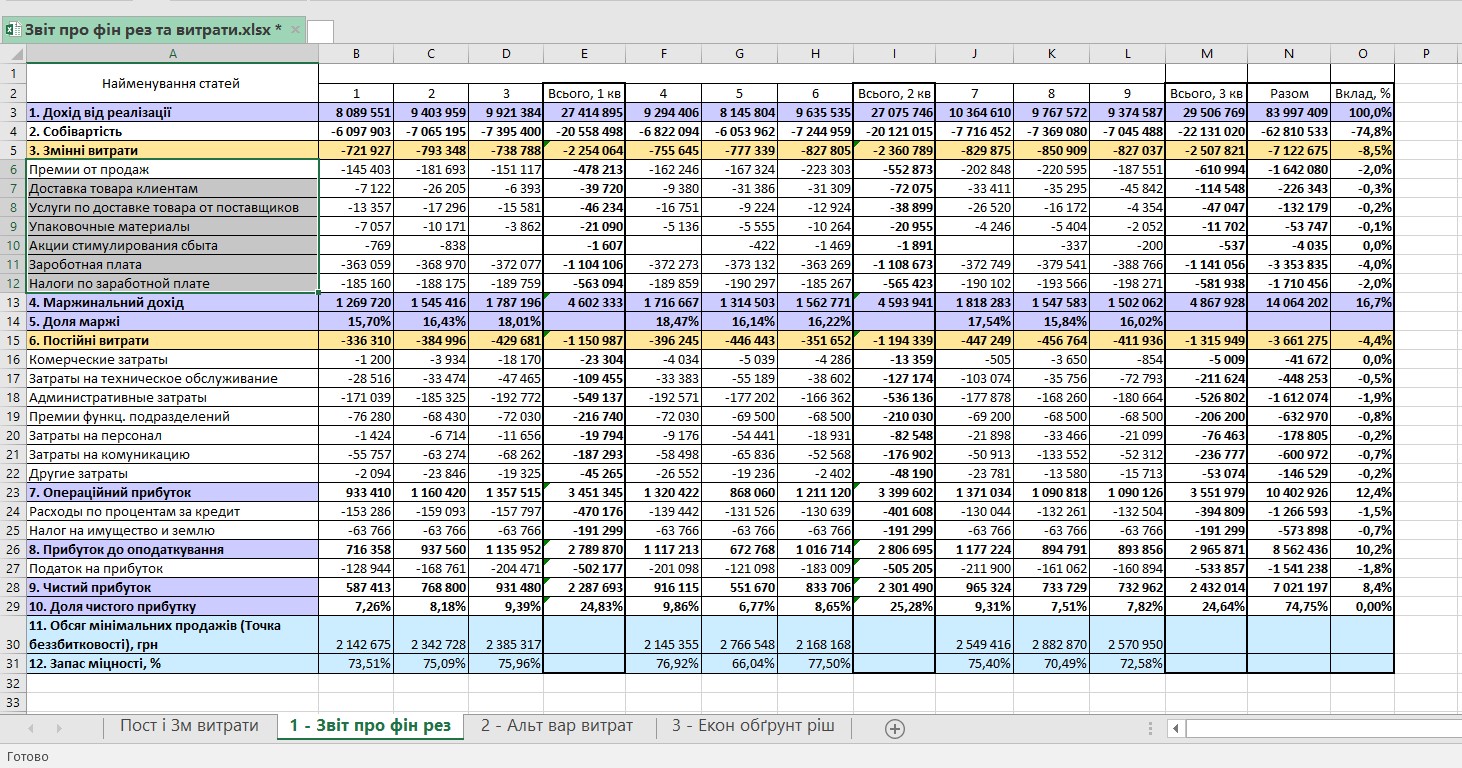The height and width of the screenshot is (768, 1462).
Task: Select the total value 83 997 409
Action: click(1289, 112)
